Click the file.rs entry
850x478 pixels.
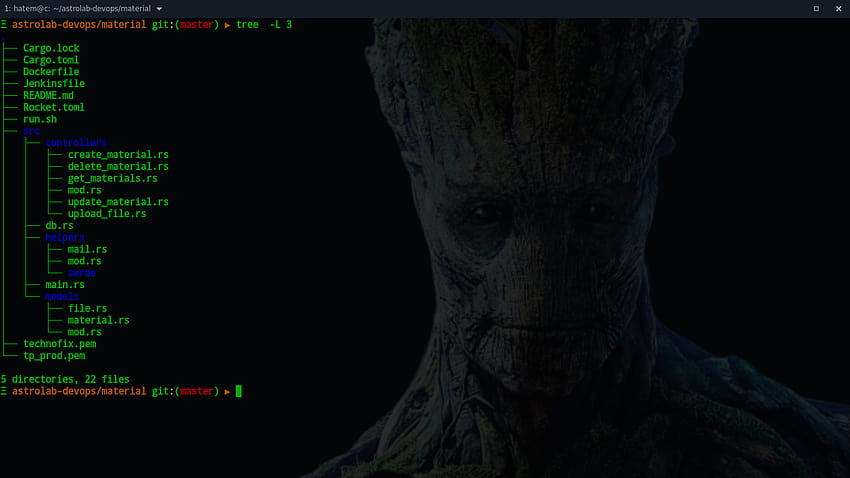(87, 308)
